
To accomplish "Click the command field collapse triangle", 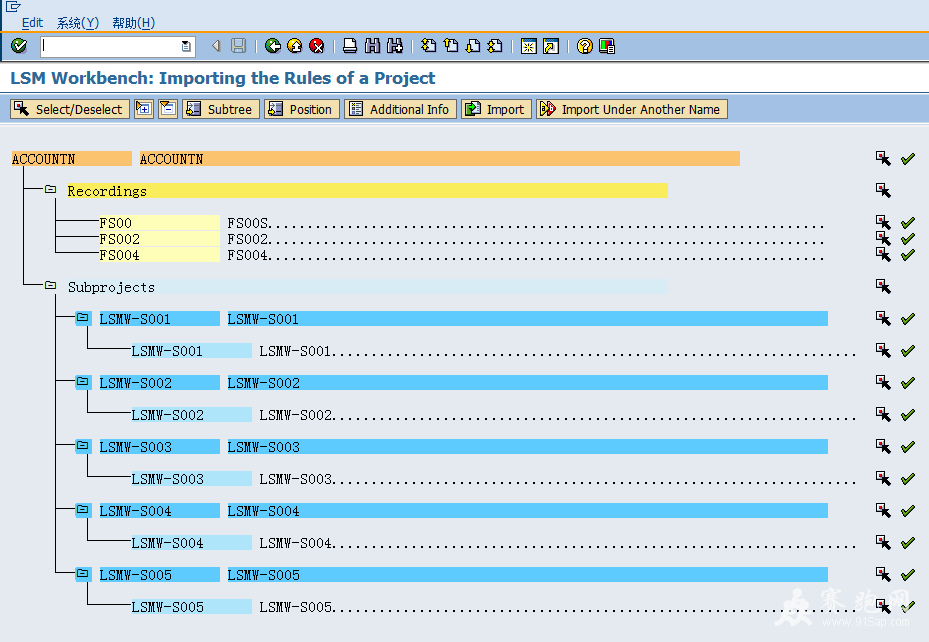I will (x=216, y=46).
